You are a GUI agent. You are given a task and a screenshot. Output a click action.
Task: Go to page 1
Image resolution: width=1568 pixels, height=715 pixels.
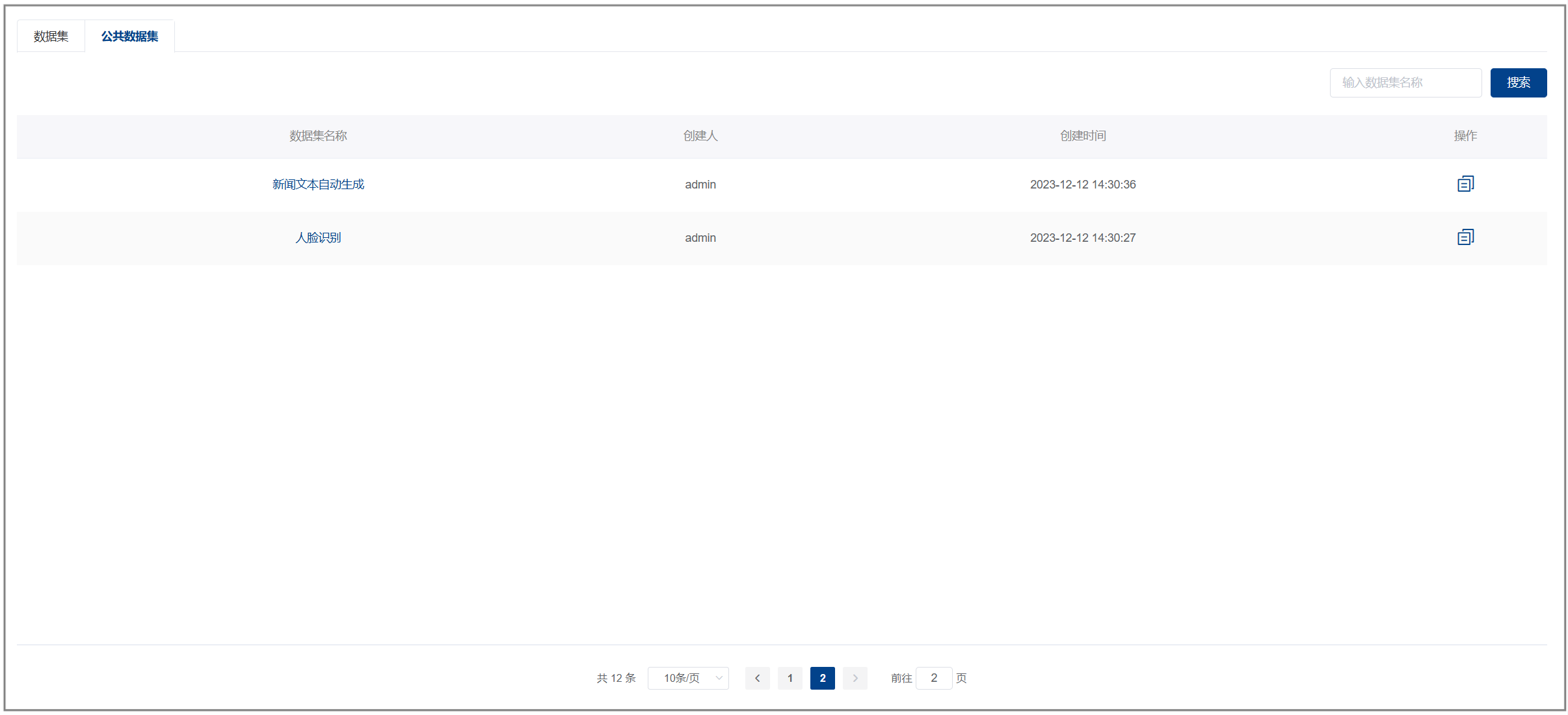(x=790, y=678)
